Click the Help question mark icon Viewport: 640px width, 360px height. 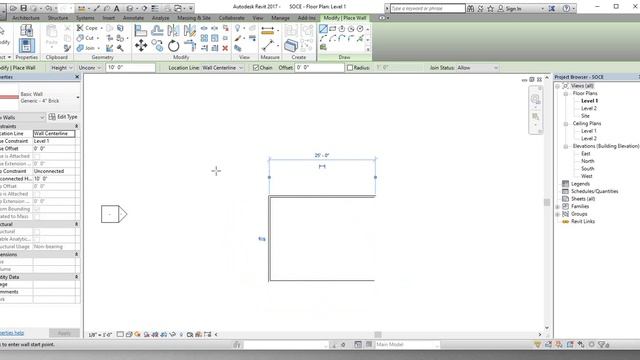click(566, 8)
